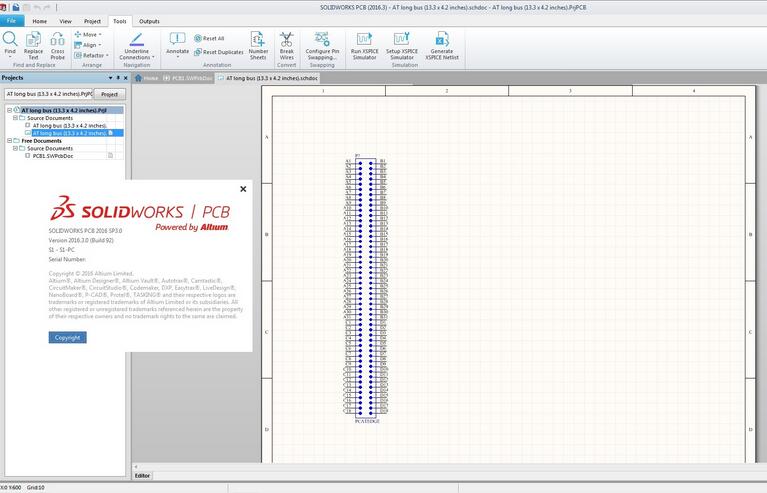Screen dimensions: 767x493
Task: Click the Editor tab at the bottom
Action: click(142, 475)
